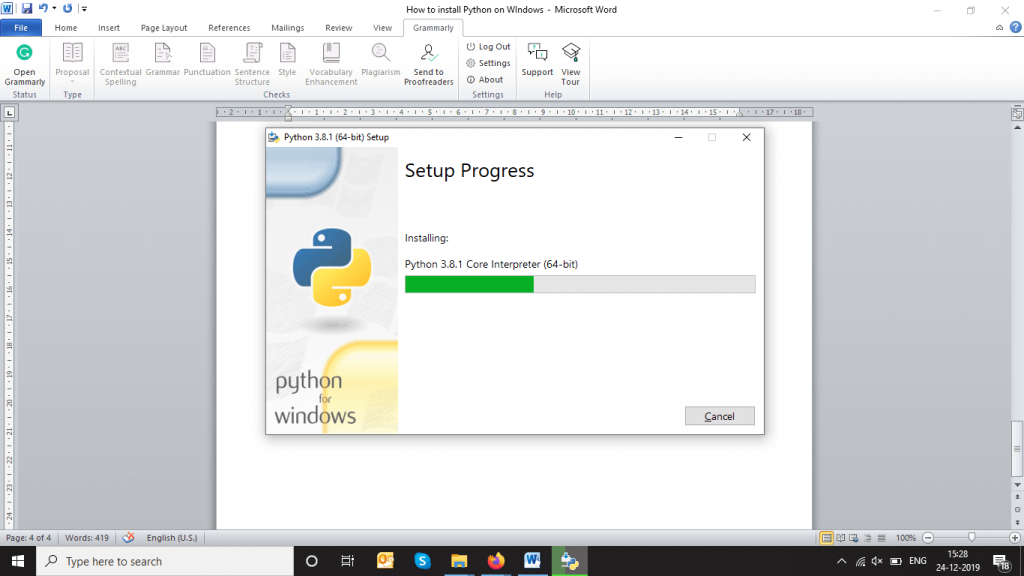
Task: Click the 100% zoom level
Action: 906,538
